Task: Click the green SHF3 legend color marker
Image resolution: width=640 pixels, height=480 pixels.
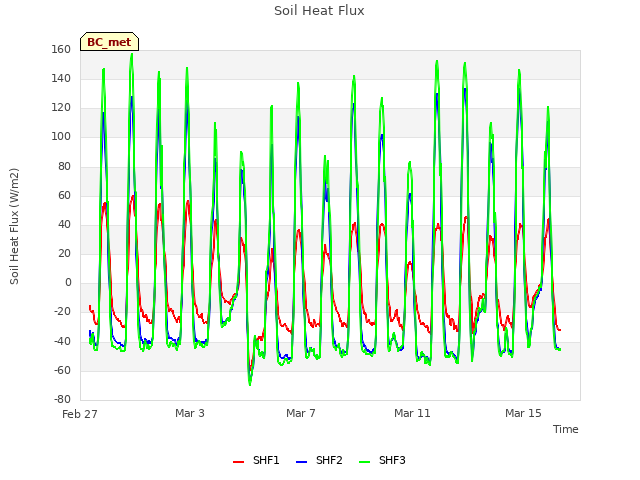Action: [x=364, y=462]
